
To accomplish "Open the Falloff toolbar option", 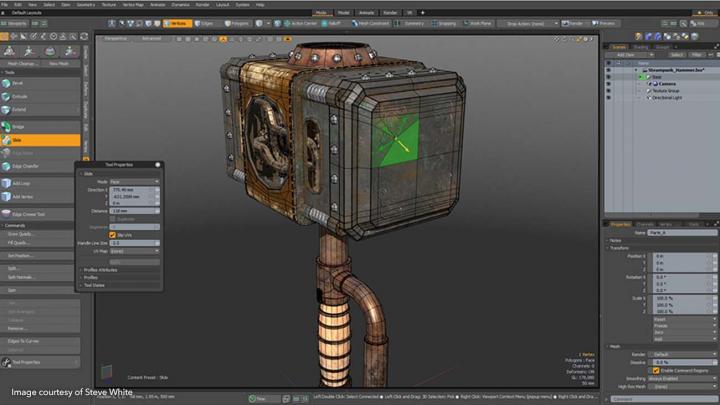I will 334,23.
